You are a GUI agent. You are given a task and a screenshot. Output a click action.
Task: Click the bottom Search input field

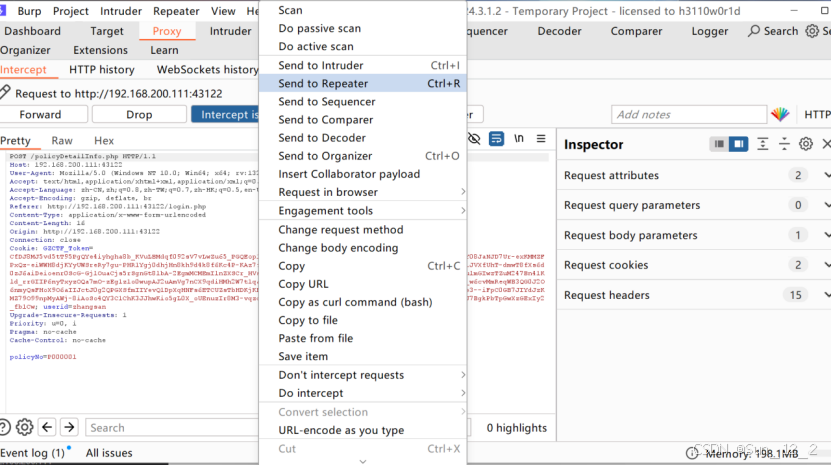click(x=172, y=427)
